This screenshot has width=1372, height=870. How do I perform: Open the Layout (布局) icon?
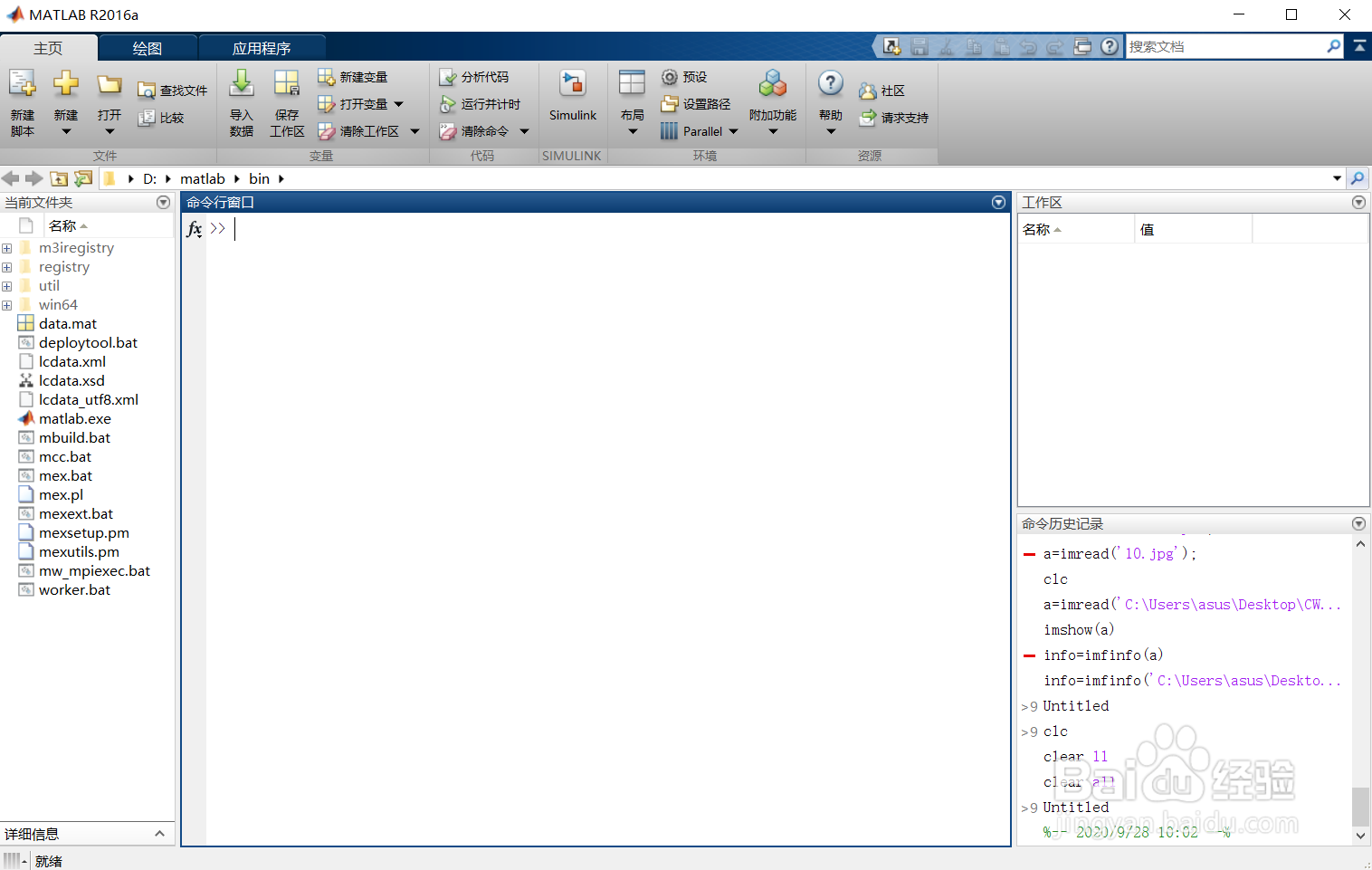[x=632, y=83]
